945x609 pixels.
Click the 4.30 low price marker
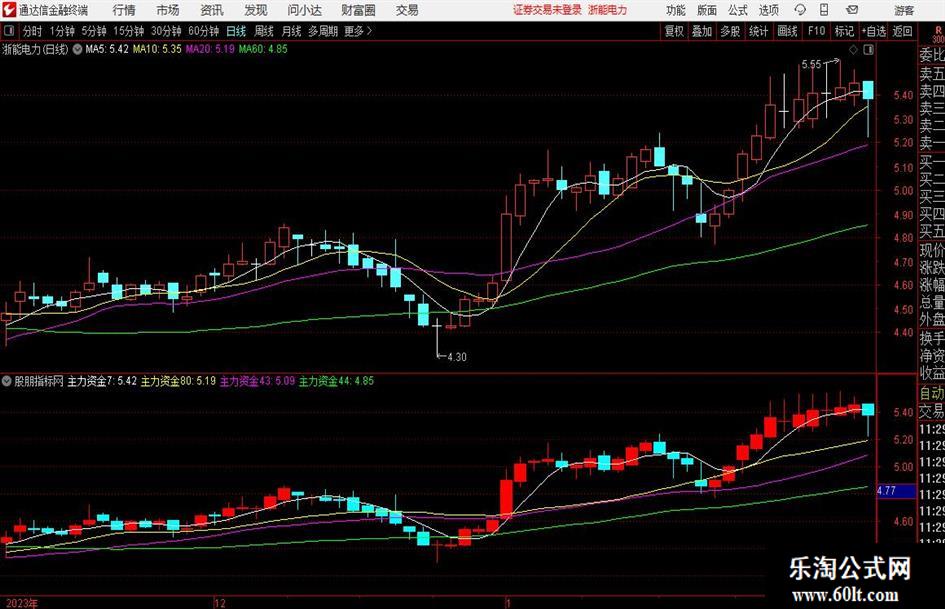[x=457, y=356]
